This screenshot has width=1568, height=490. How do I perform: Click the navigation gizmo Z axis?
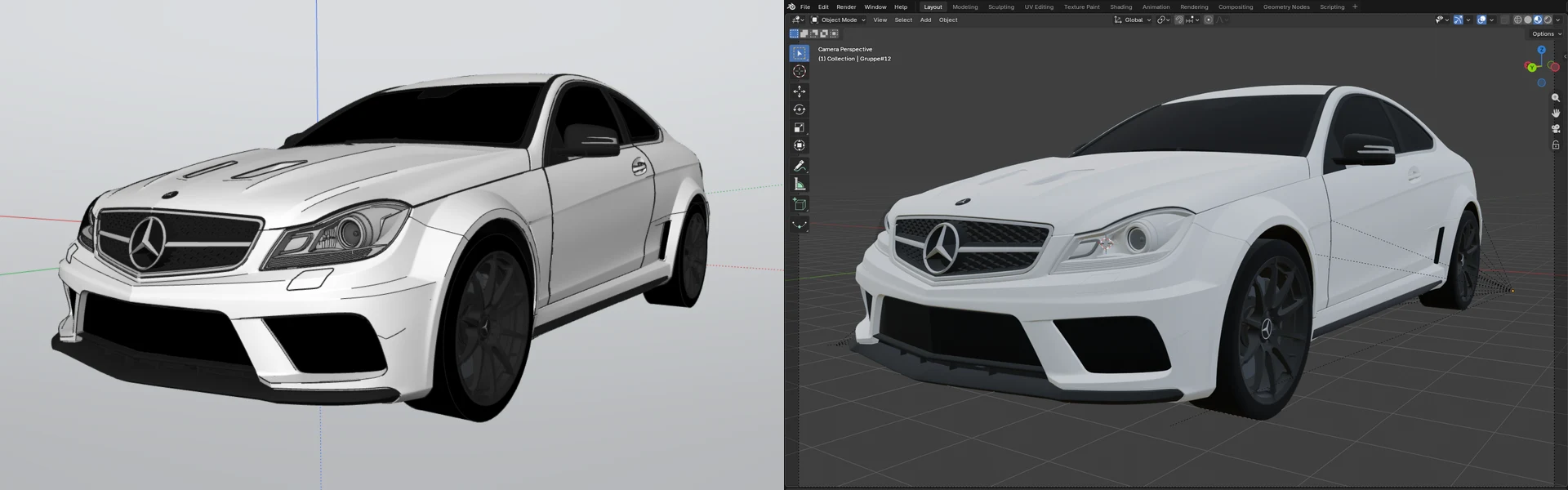(x=1541, y=51)
